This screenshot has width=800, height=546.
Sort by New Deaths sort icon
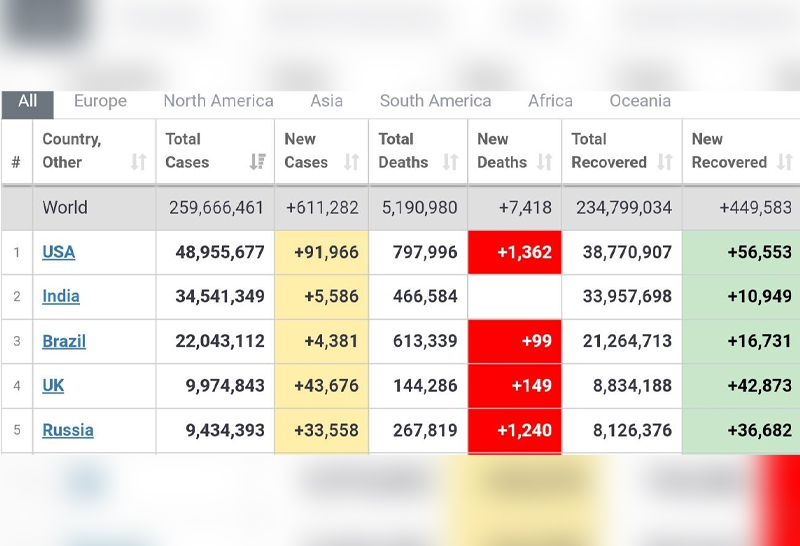[x=544, y=162]
